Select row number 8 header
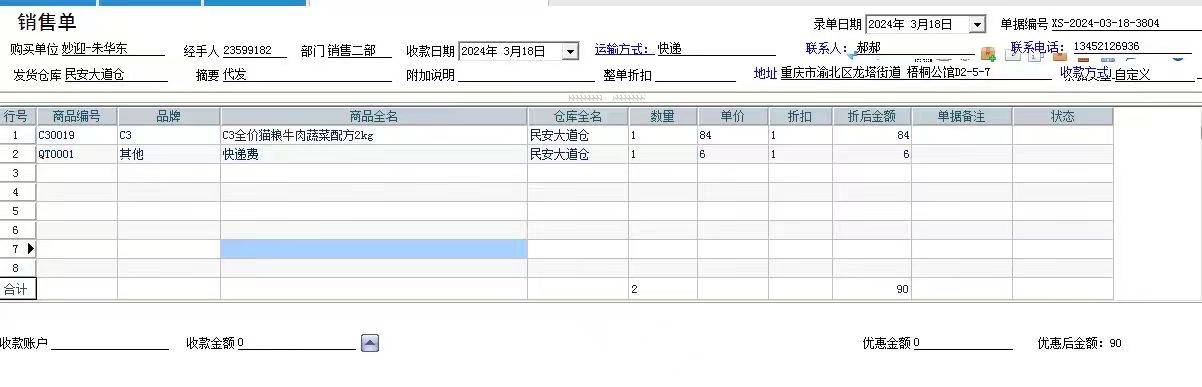This screenshot has width=1202, height=387. coord(18,268)
